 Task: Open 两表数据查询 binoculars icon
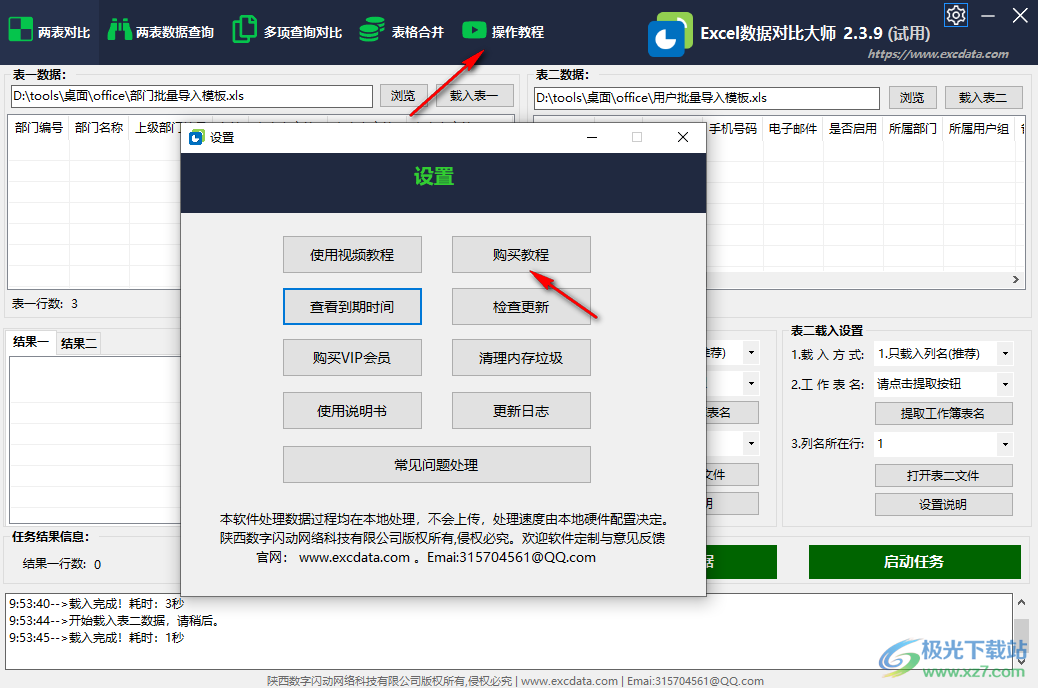tap(119, 30)
